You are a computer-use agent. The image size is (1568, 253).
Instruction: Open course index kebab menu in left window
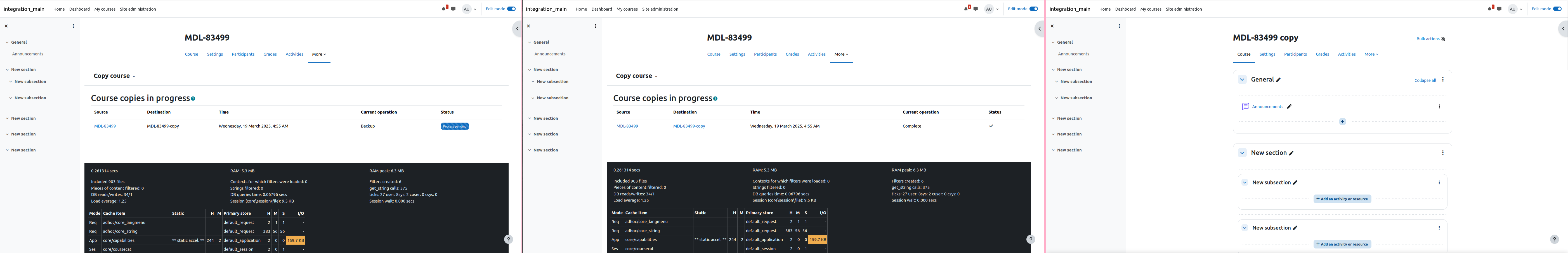[73, 26]
